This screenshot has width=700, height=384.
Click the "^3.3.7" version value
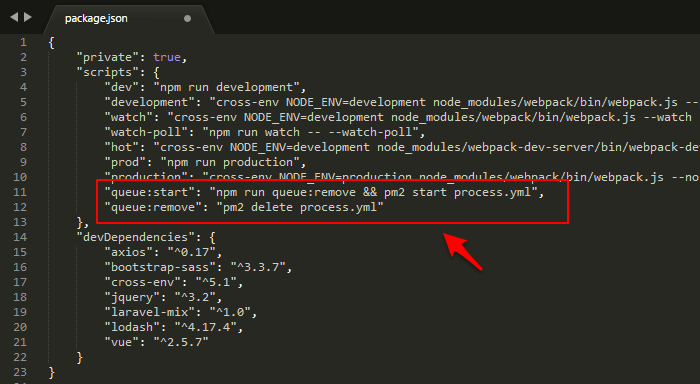[x=258, y=267]
